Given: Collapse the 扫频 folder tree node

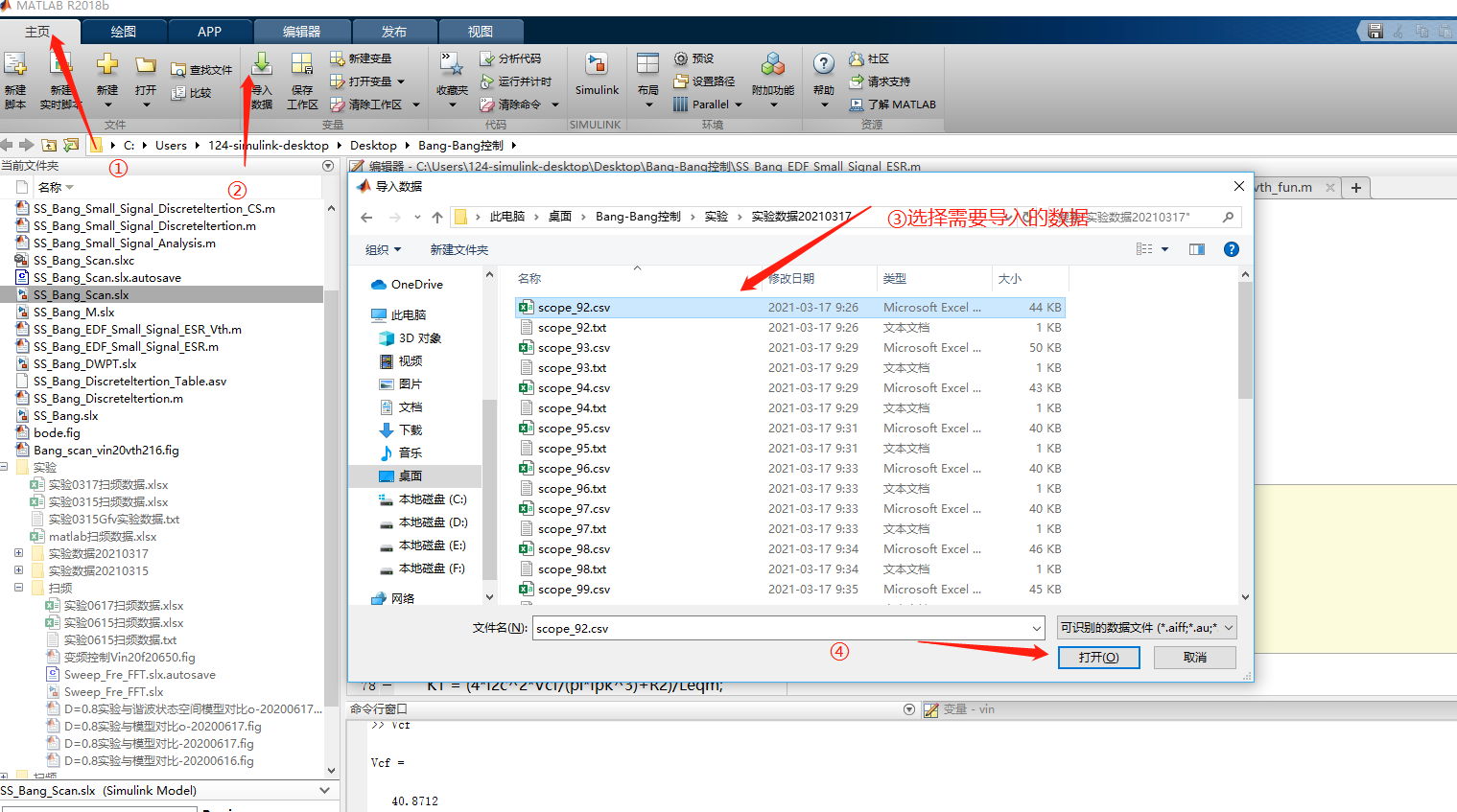Looking at the screenshot, I should [x=19, y=587].
